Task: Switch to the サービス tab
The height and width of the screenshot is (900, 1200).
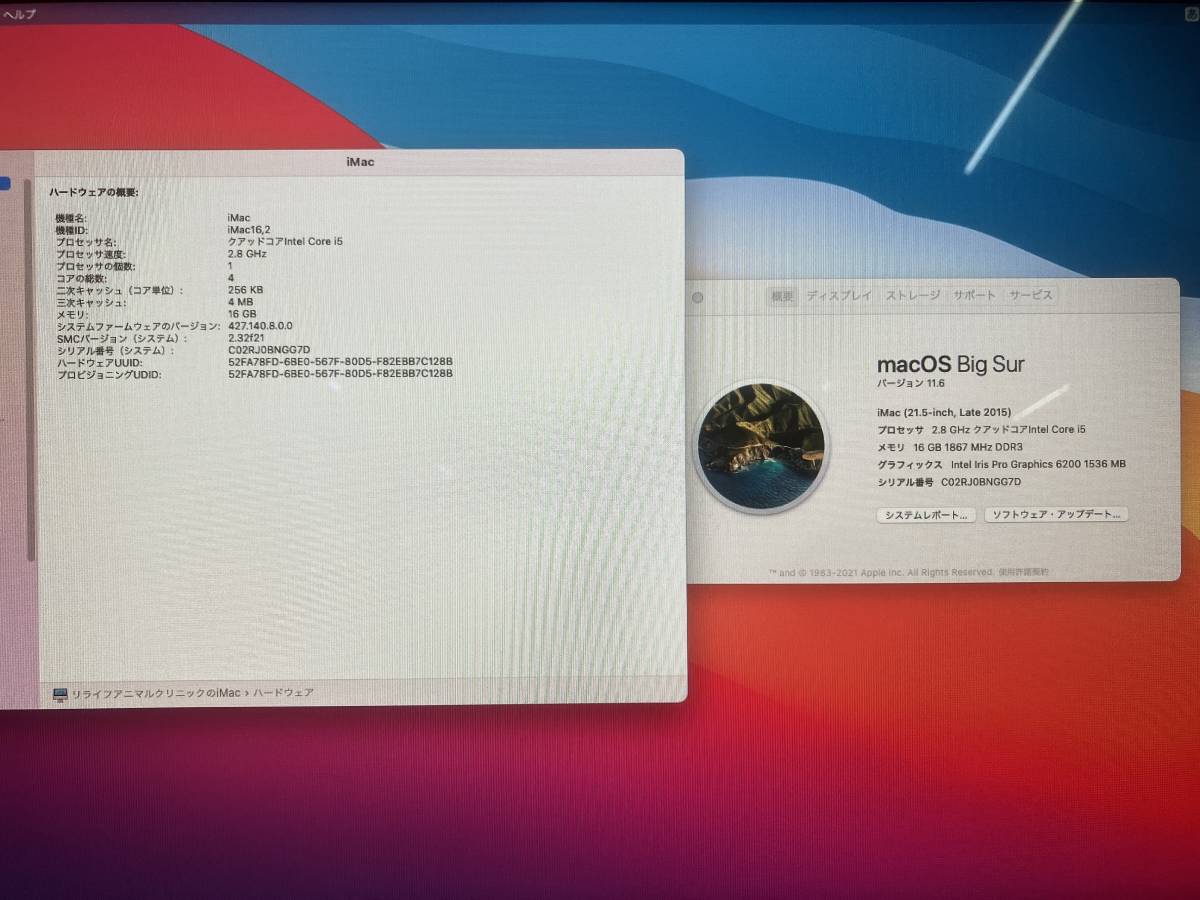Action: point(1031,296)
